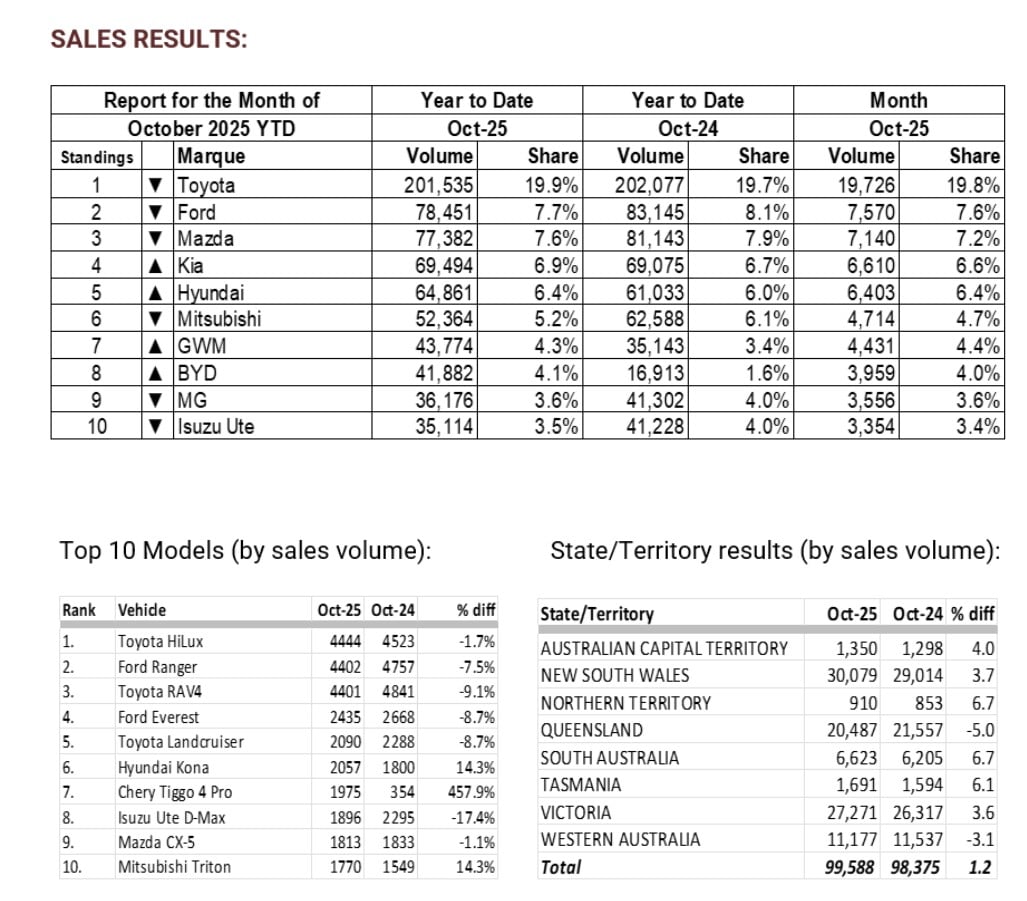
Task: Click the down triangle next to Ford
Action: [x=155, y=212]
